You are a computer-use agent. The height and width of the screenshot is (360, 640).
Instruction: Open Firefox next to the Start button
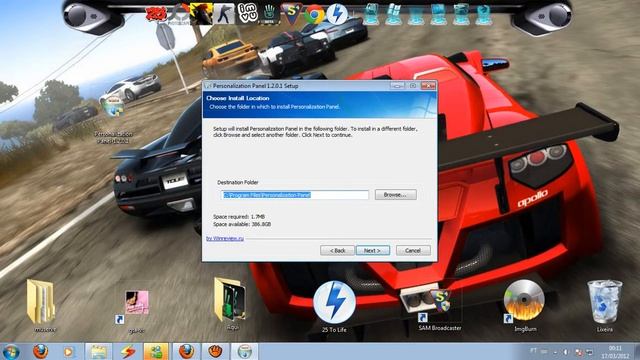click(x=40, y=351)
